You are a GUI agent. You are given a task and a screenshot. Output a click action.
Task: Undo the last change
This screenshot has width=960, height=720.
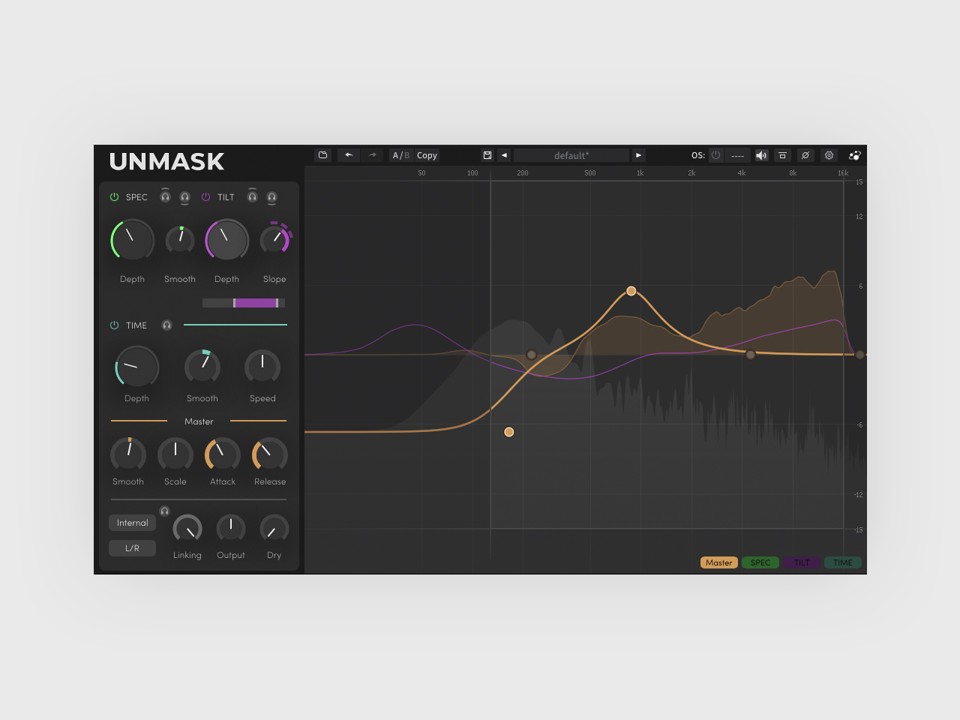point(348,156)
